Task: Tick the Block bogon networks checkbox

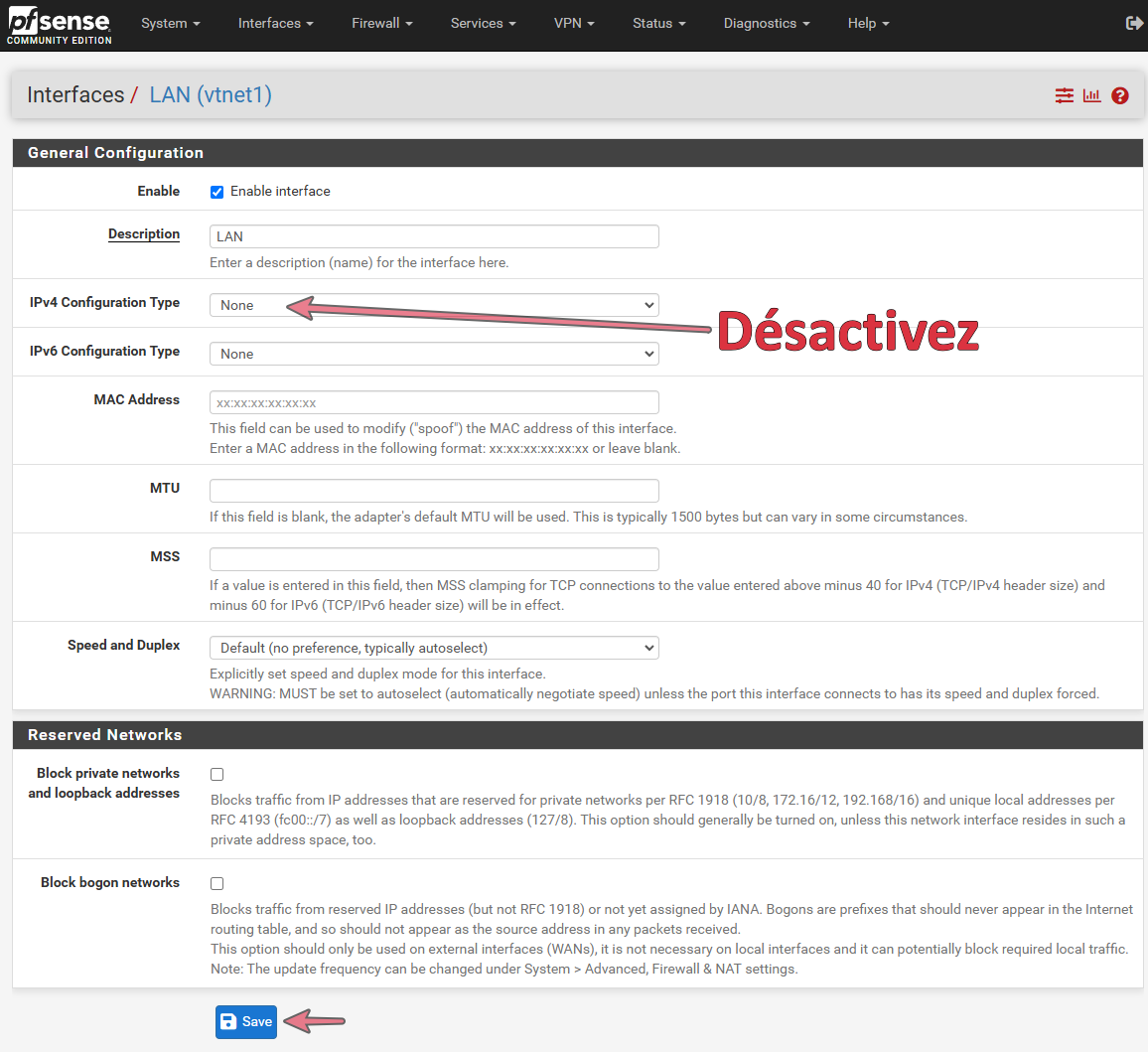Action: (x=216, y=883)
